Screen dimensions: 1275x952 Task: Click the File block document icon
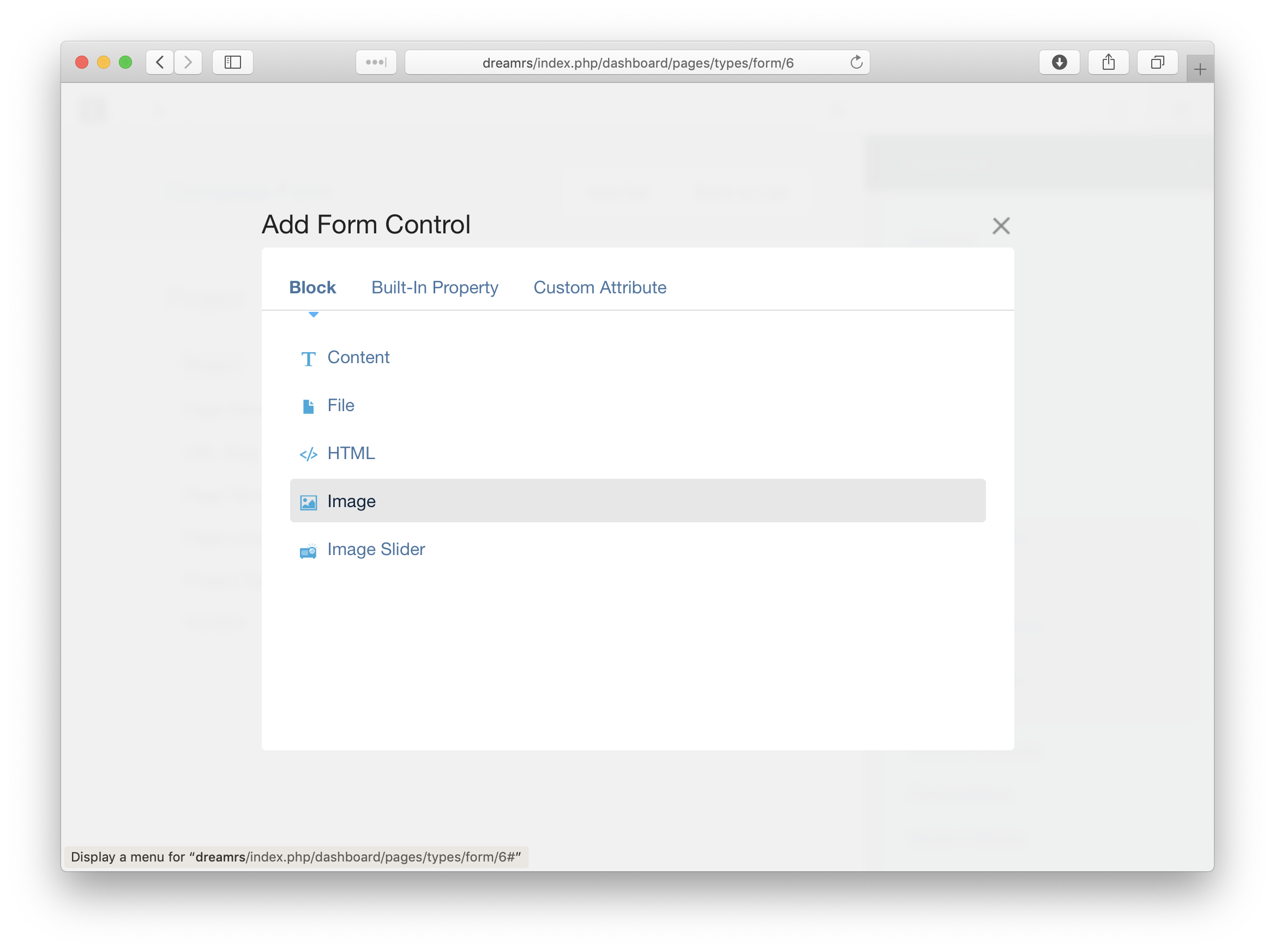click(308, 407)
